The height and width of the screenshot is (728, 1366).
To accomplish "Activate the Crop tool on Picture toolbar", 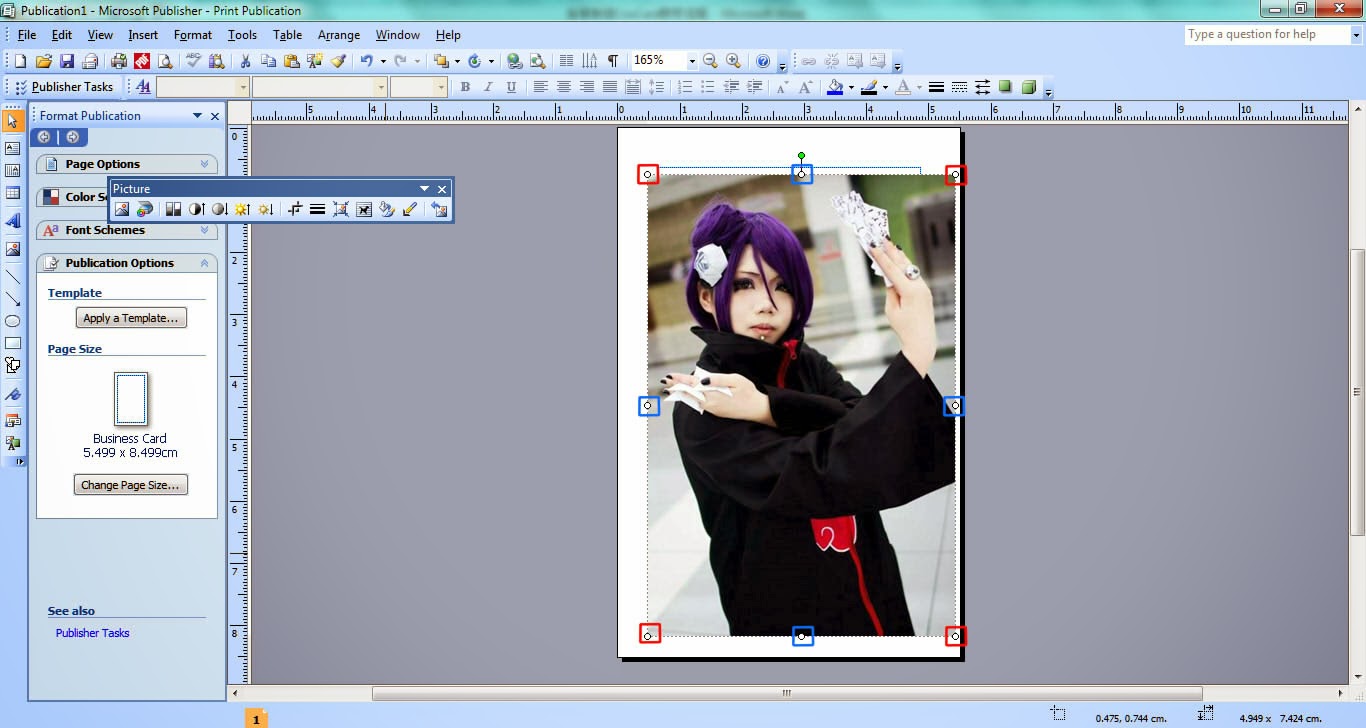I will [x=294, y=209].
